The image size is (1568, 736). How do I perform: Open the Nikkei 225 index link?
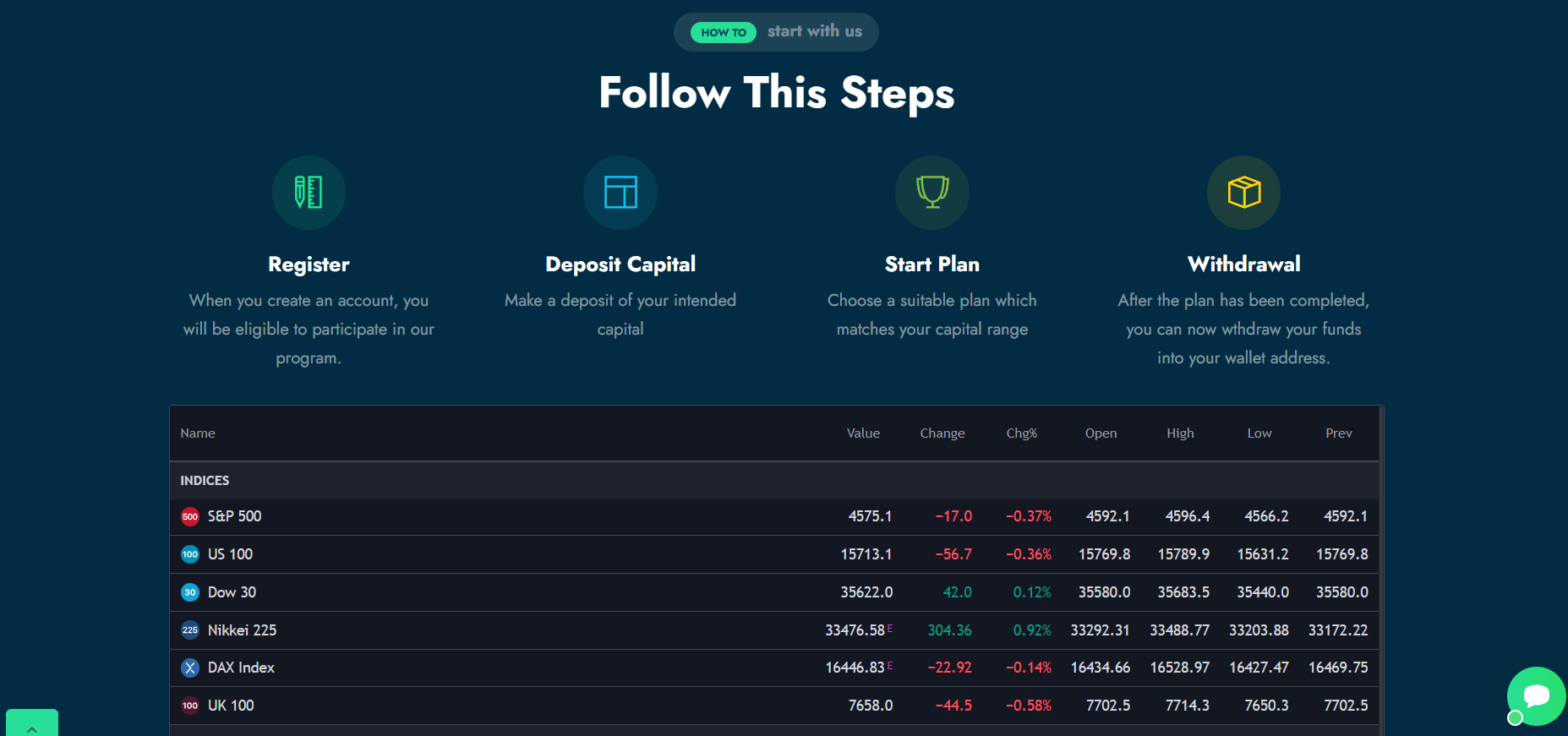click(x=242, y=630)
